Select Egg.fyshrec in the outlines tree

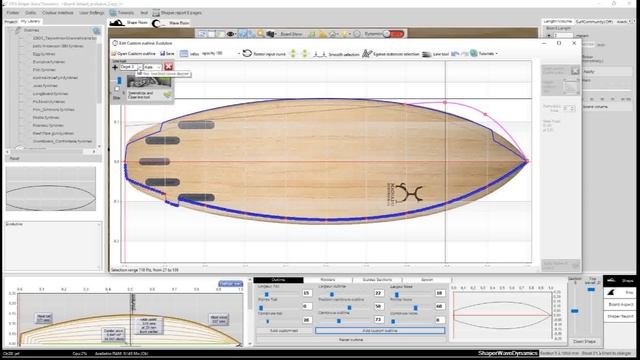pos(44,54)
